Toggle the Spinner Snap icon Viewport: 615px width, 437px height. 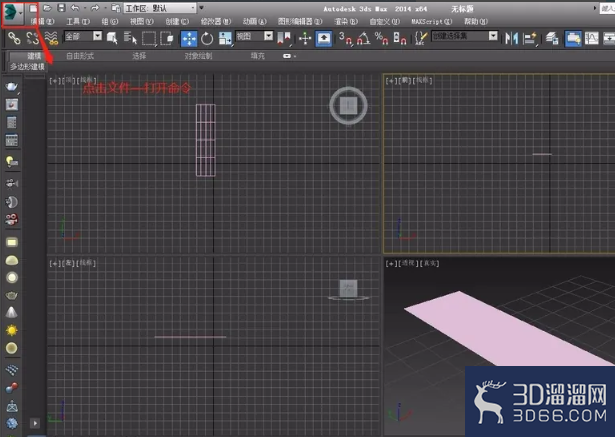click(399, 38)
